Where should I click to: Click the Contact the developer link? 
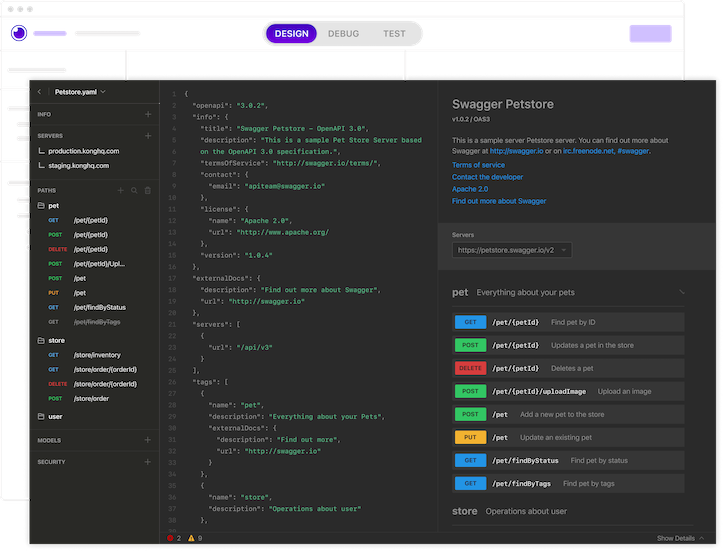tap(487, 177)
